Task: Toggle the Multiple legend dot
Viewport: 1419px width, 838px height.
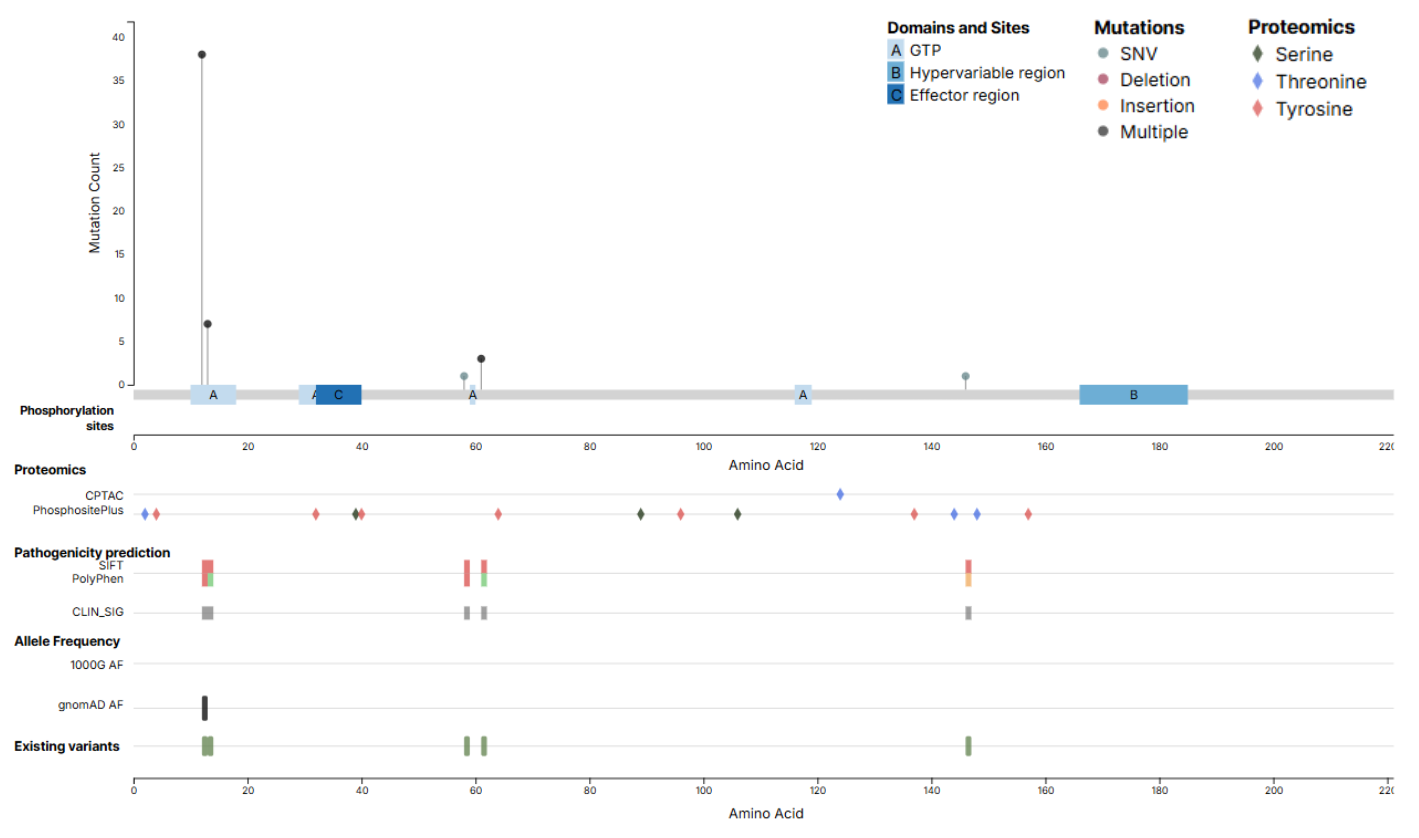Action: (1103, 132)
